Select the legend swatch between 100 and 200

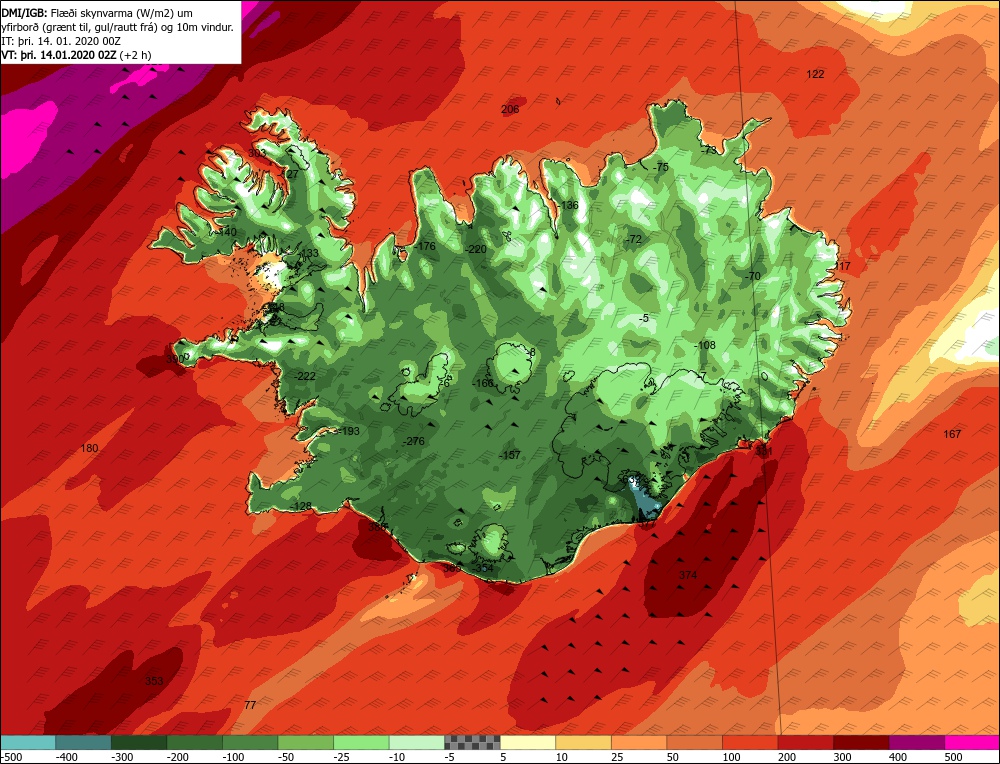[x=750, y=742]
